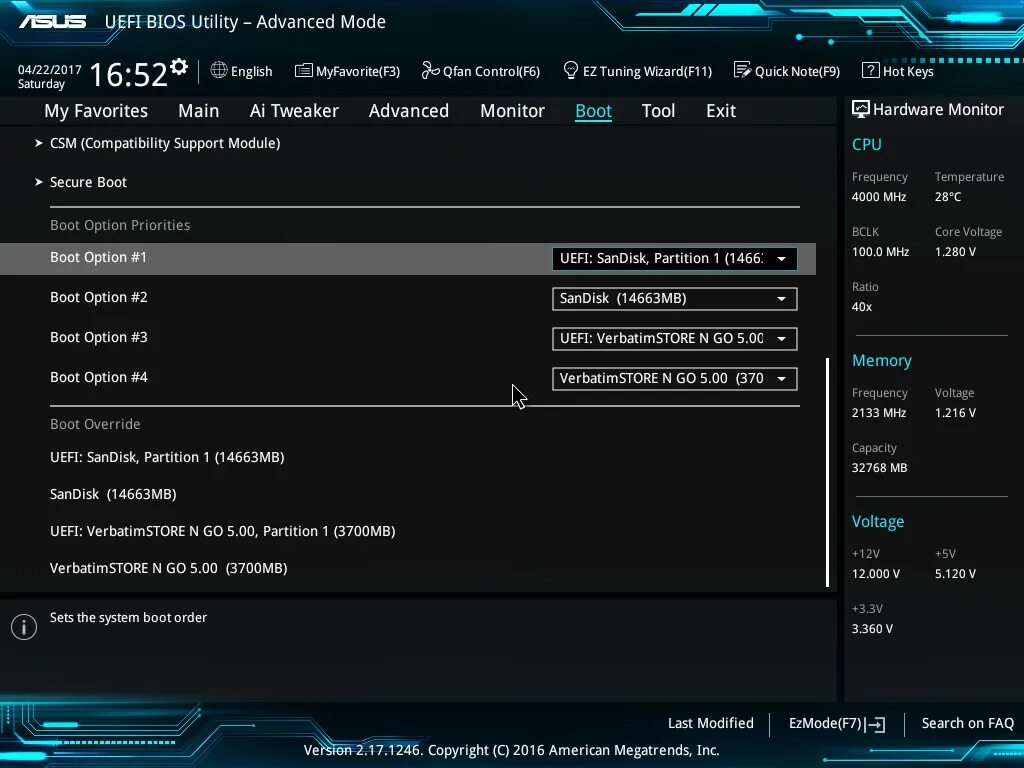Open MyFavorite(F3) menu

pos(358,71)
